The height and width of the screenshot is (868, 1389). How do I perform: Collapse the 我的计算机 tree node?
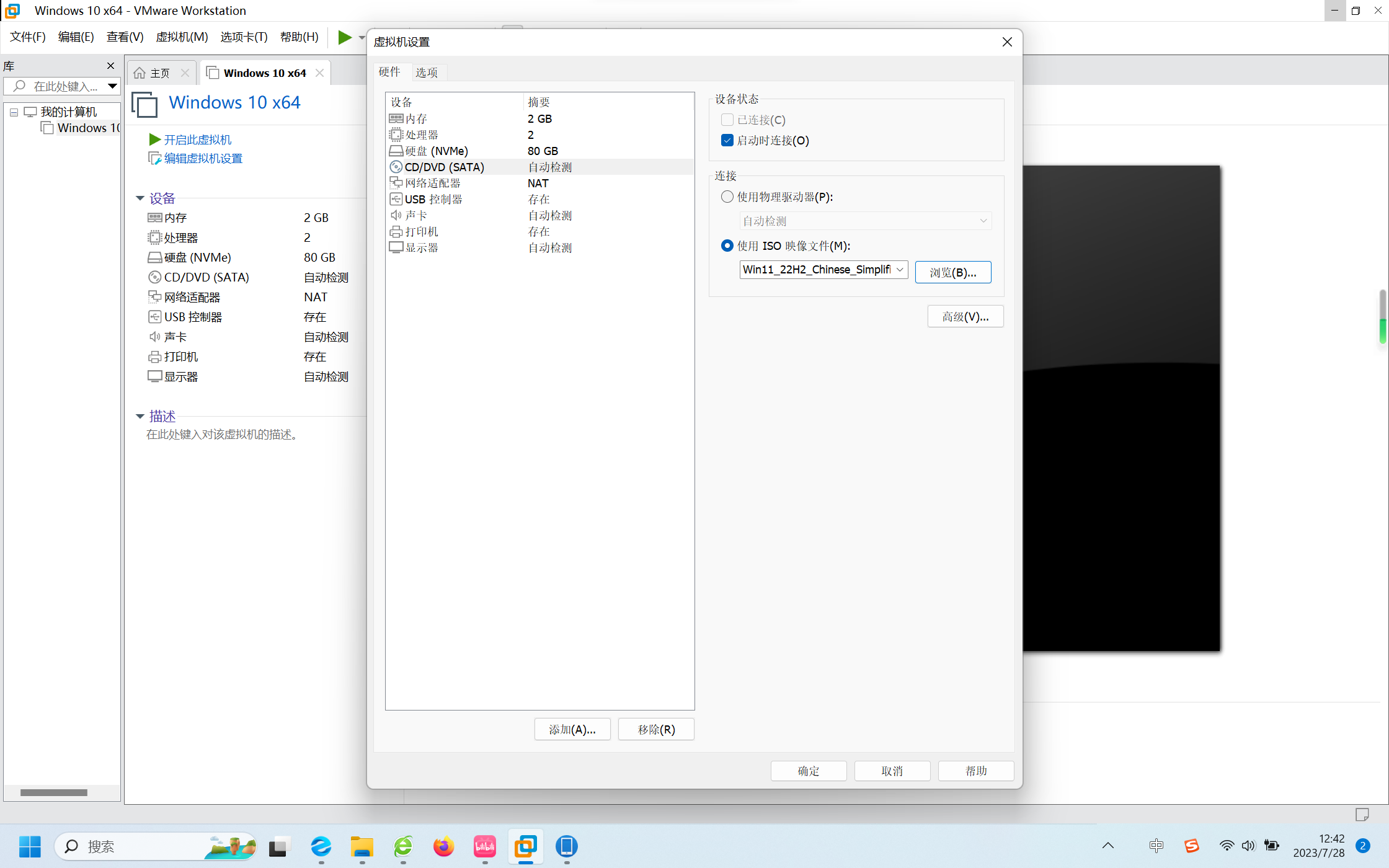pyautogui.click(x=14, y=112)
